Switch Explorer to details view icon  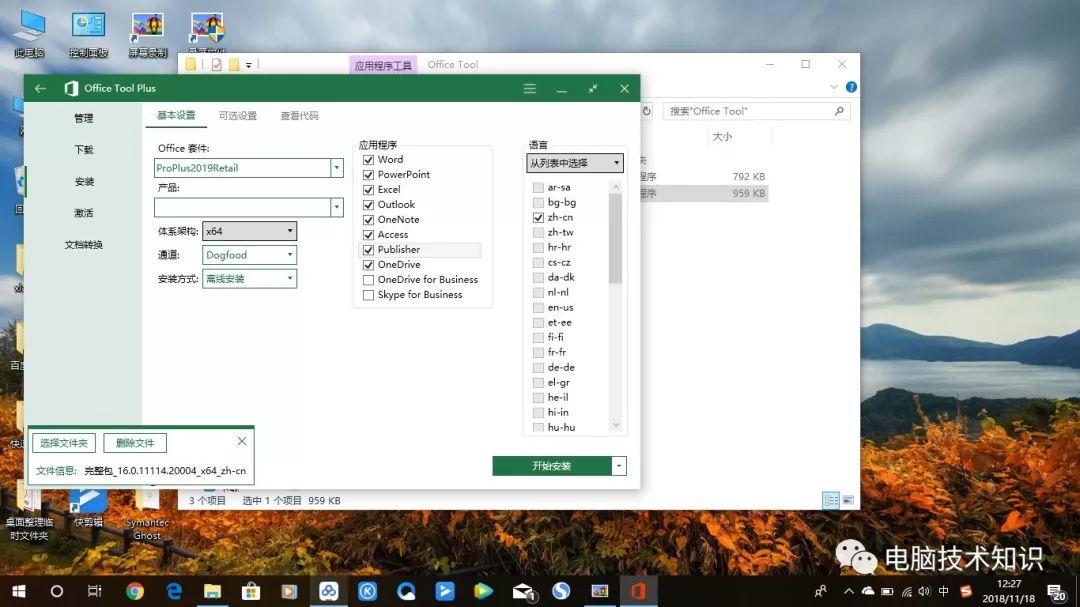831,500
